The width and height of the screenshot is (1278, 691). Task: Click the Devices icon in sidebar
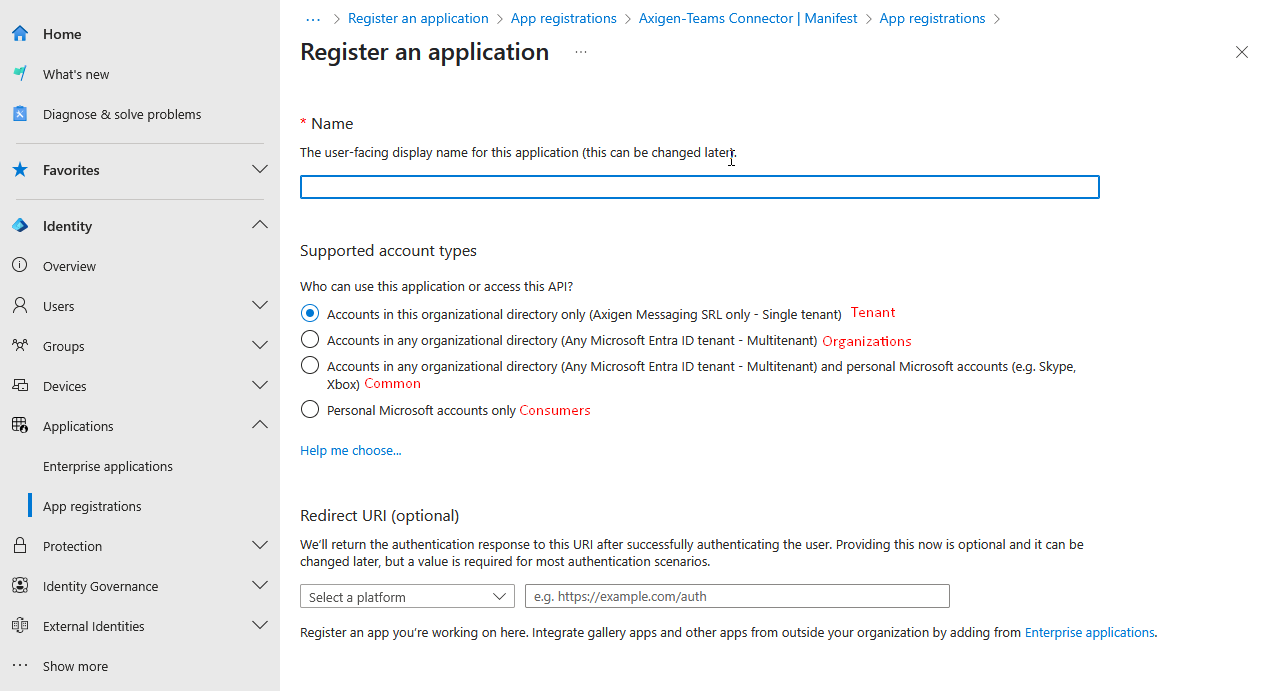coord(20,386)
